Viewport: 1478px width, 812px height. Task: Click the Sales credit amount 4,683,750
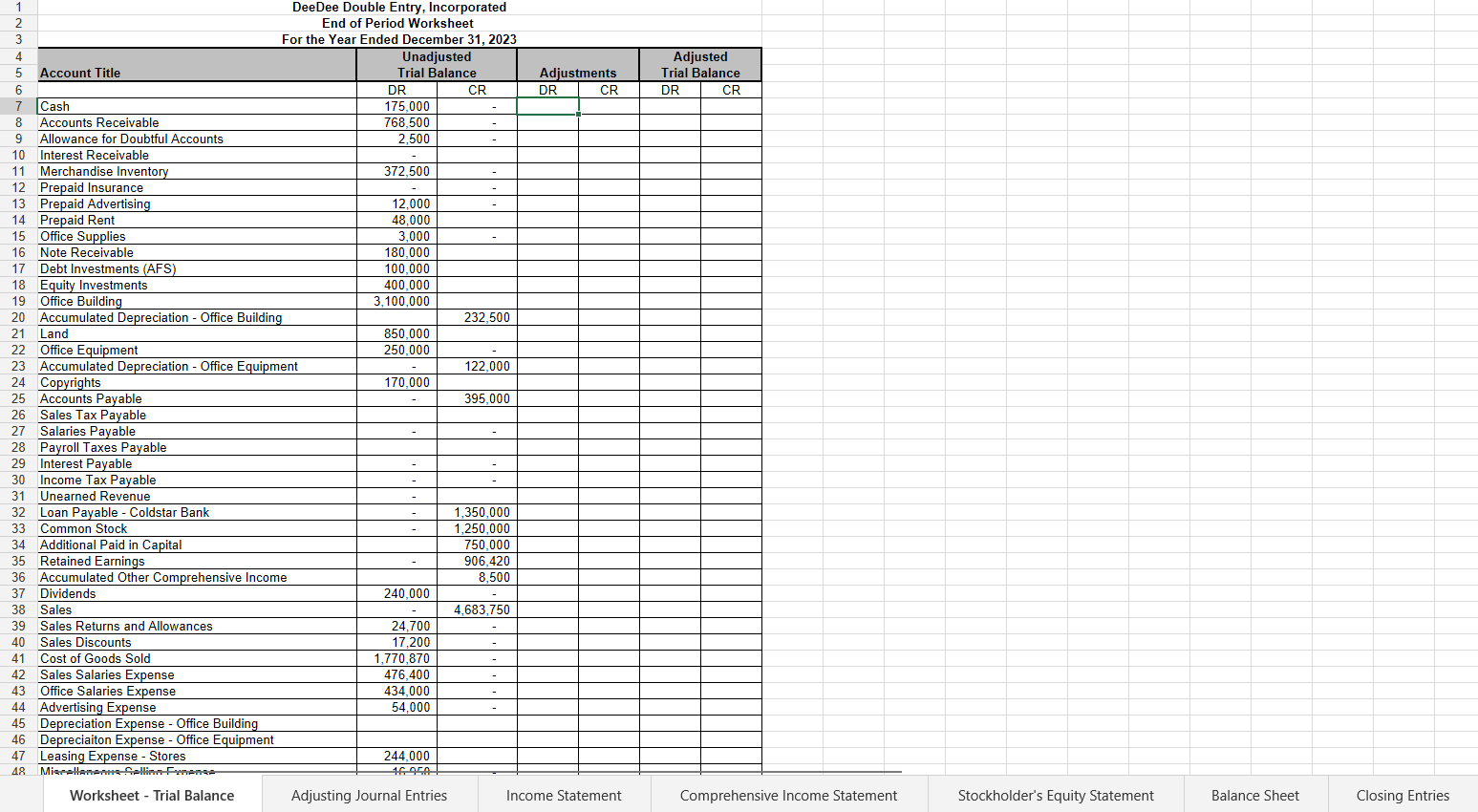[478, 609]
